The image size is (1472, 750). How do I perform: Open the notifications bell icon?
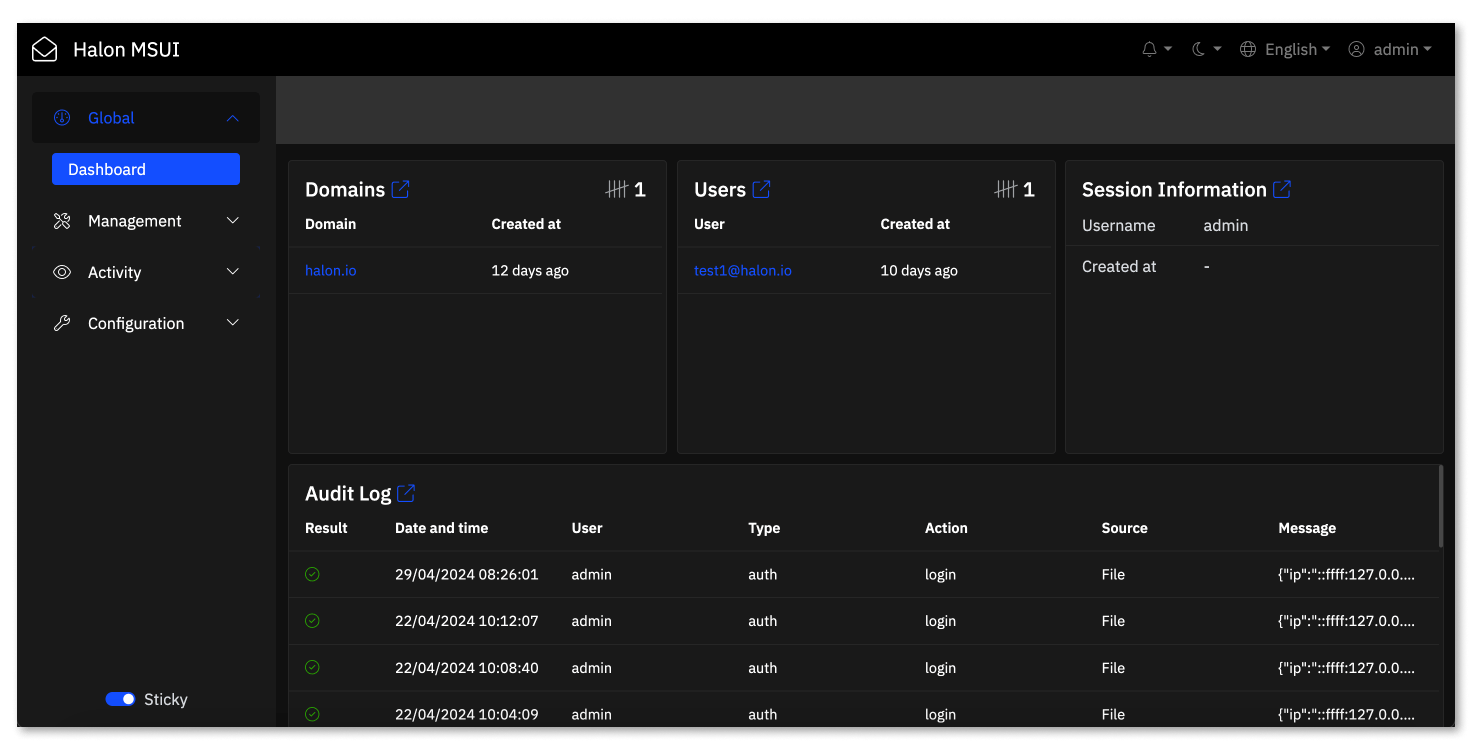point(1150,49)
